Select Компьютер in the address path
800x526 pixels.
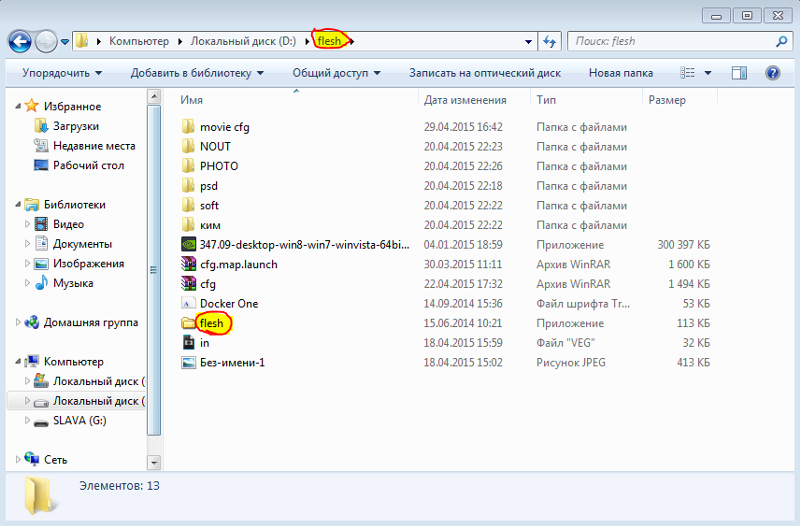tap(139, 41)
